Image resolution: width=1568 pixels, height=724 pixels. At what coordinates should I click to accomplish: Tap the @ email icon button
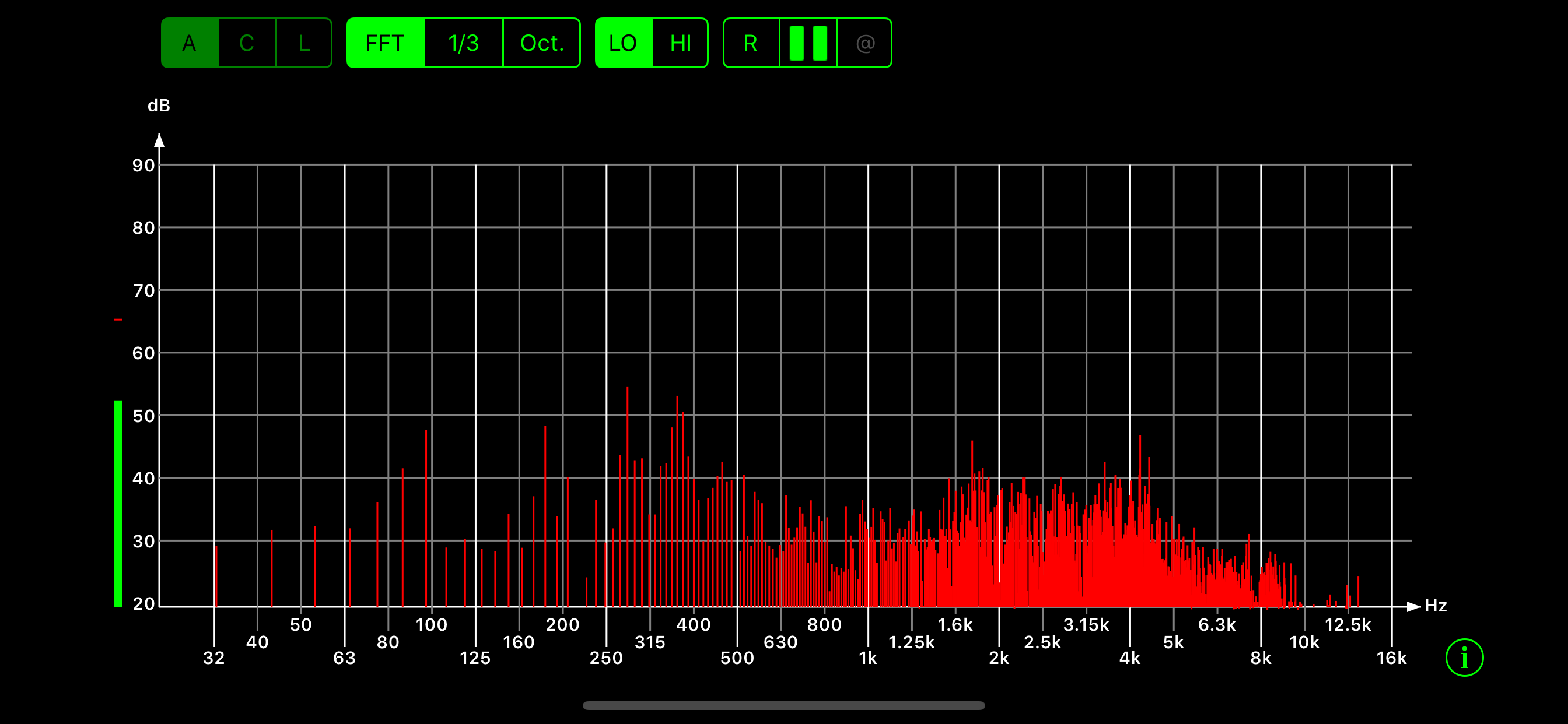[x=865, y=43]
